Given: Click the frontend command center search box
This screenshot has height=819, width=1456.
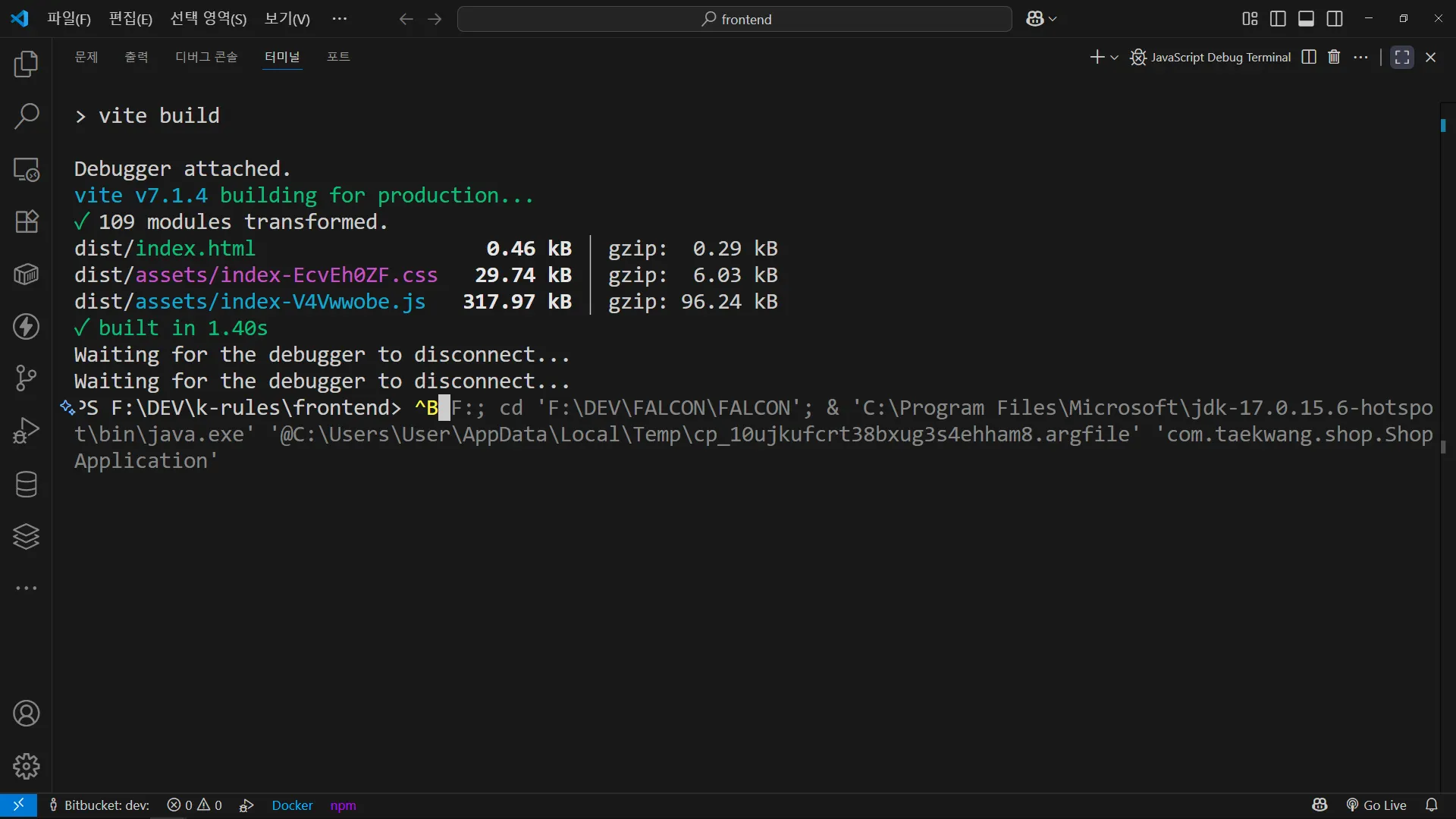Looking at the screenshot, I should tap(734, 19).
